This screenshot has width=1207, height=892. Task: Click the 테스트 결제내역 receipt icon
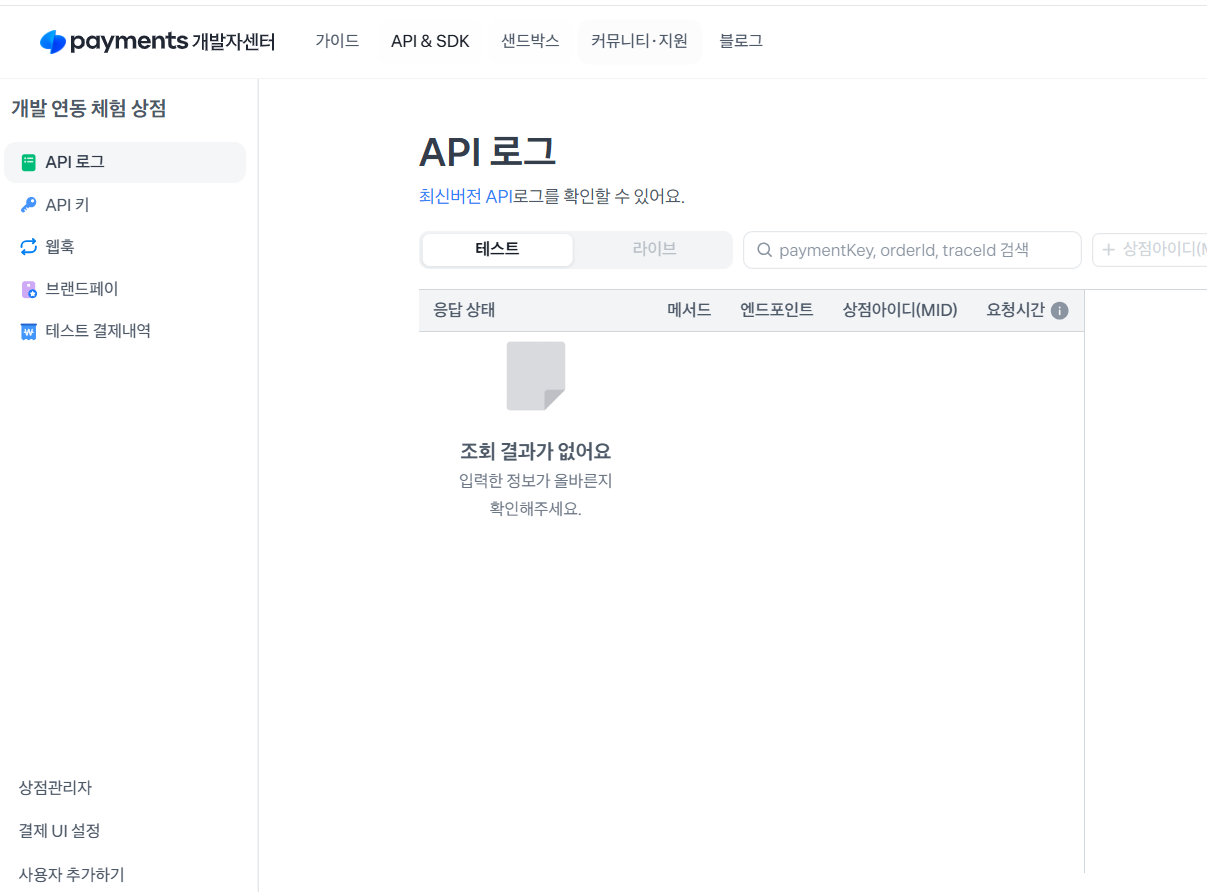coord(28,331)
